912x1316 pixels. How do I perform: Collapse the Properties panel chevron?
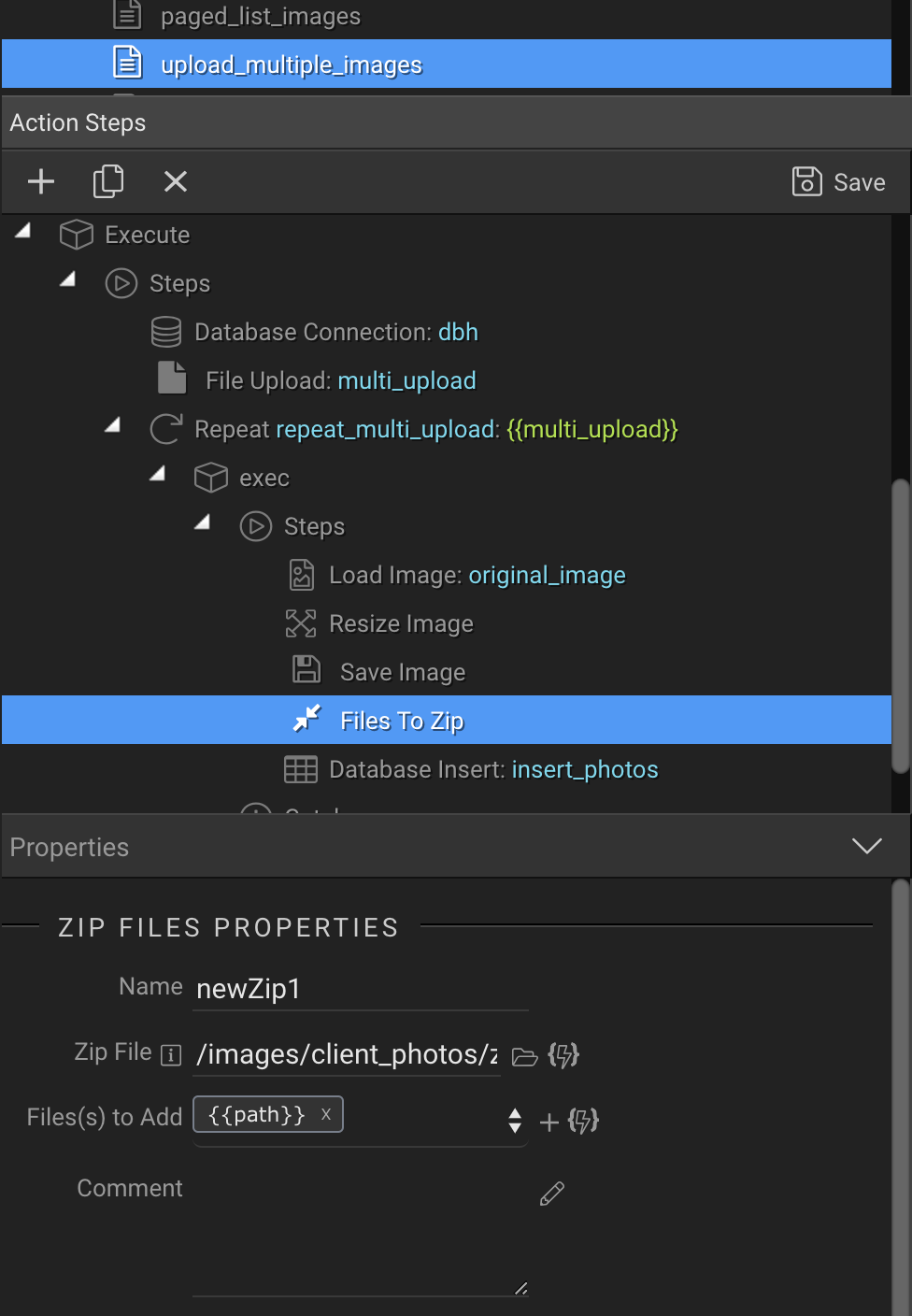(x=867, y=846)
